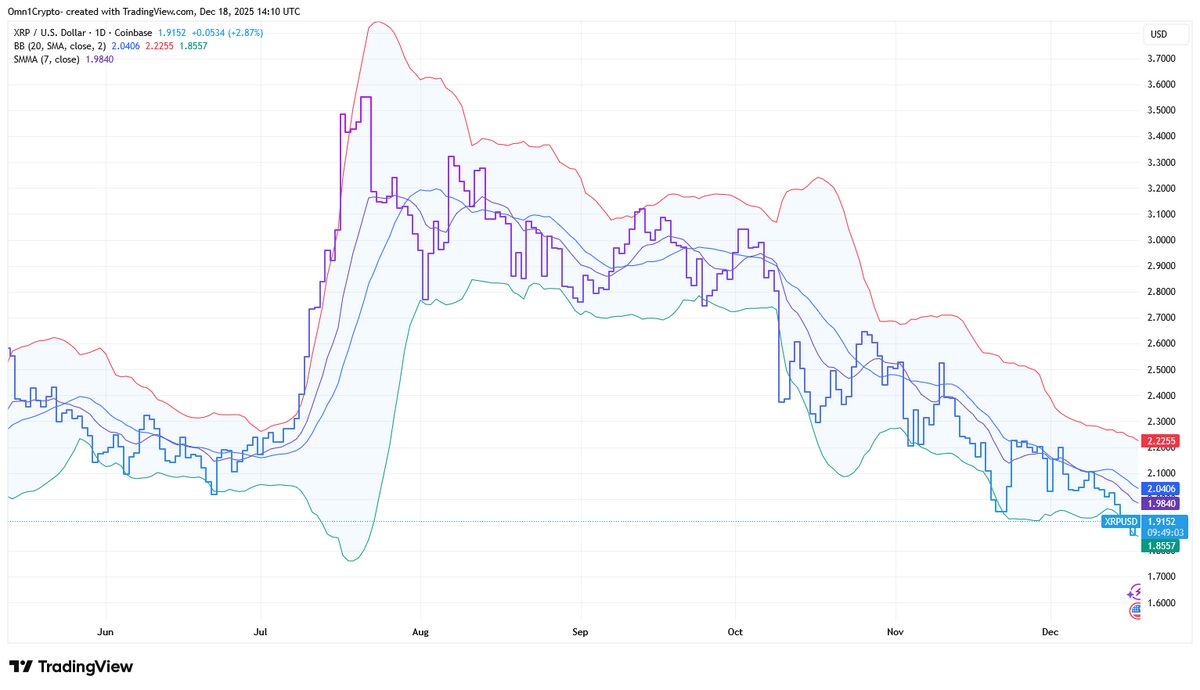Select the Dec label on the time axis
This screenshot has height=690, width=1200.
click(1049, 632)
